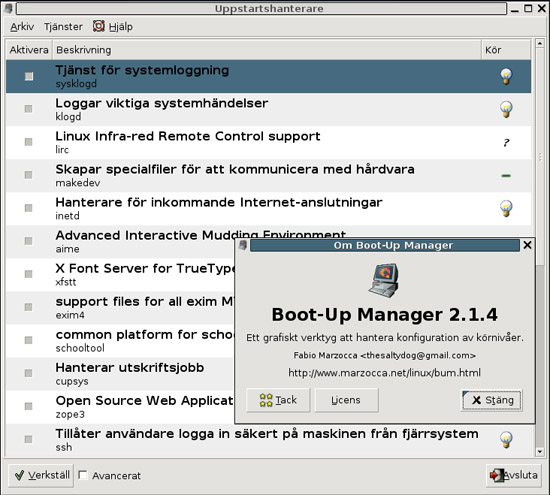Close the Om Boot-Up Manager dialog
Screen dimensions: 550x495
tap(527, 245)
